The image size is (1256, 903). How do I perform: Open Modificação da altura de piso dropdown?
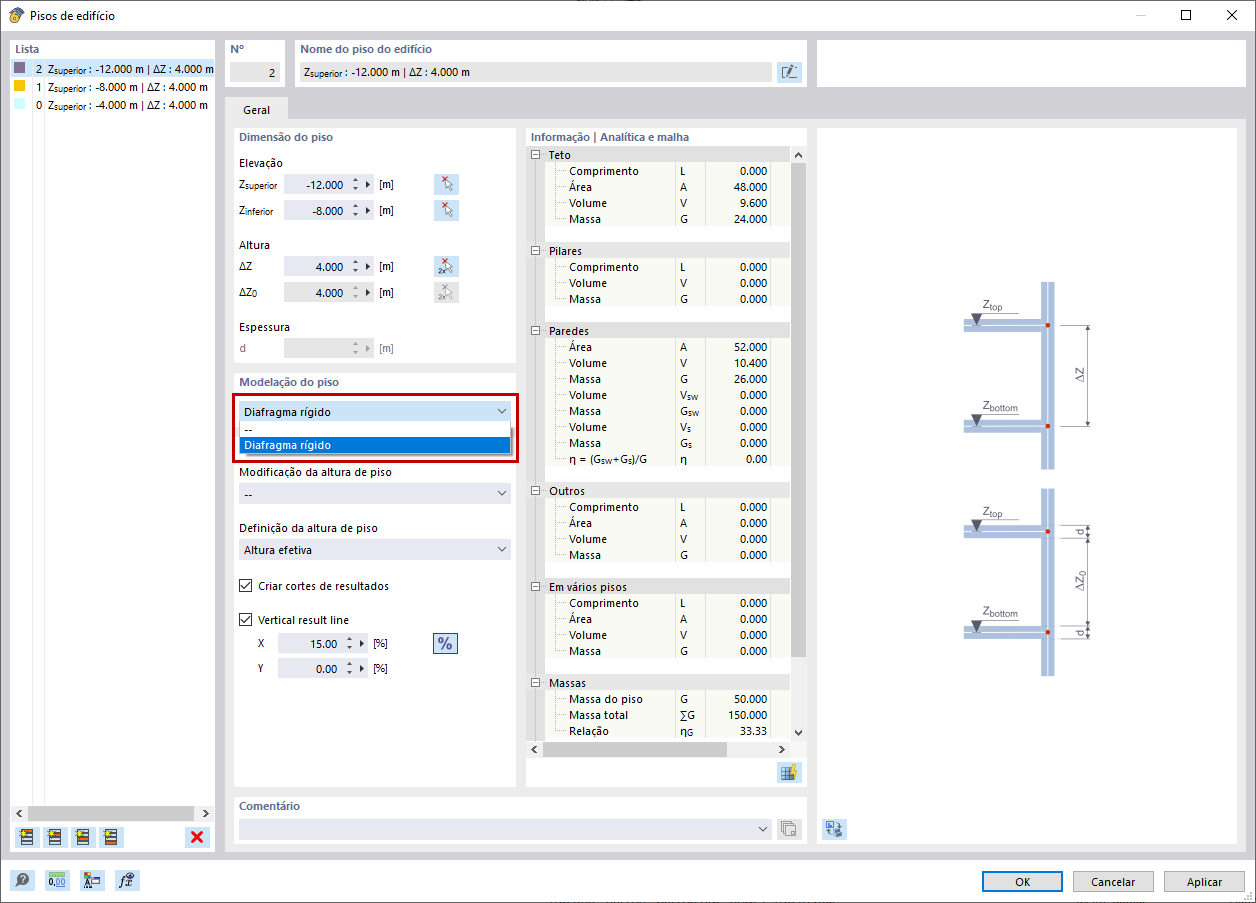click(375, 493)
